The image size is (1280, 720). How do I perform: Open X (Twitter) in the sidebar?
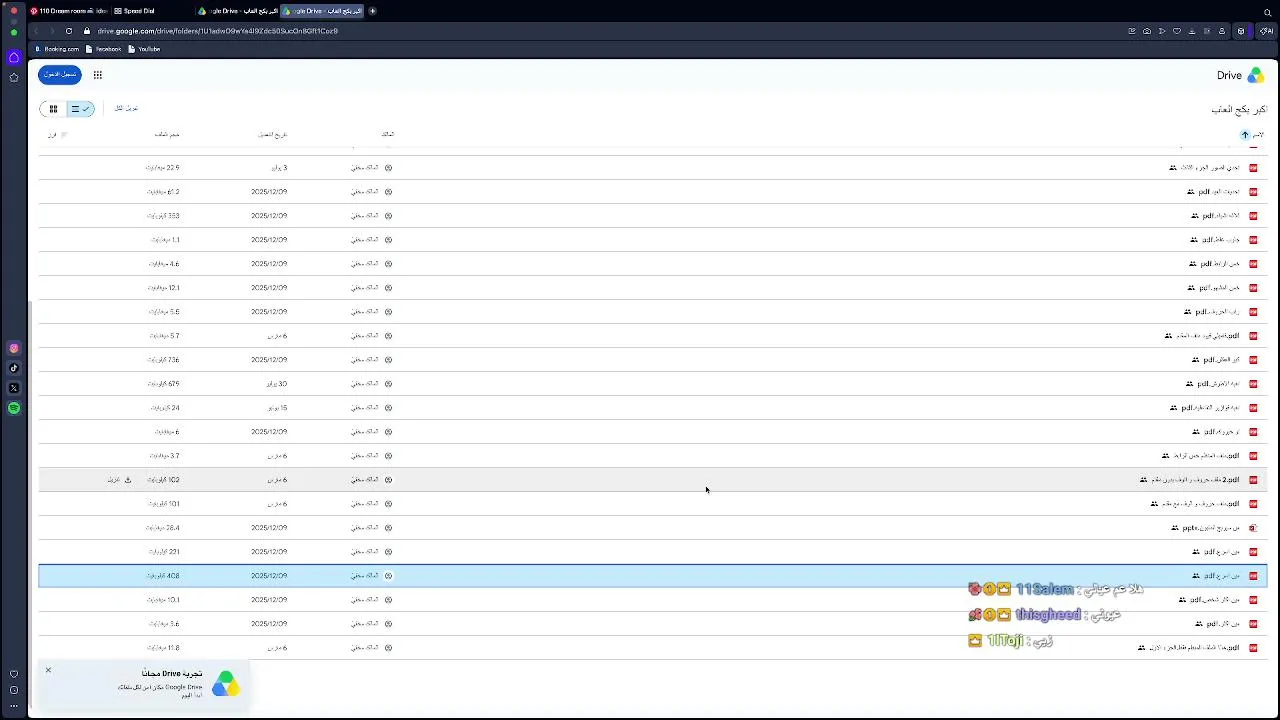point(14,388)
